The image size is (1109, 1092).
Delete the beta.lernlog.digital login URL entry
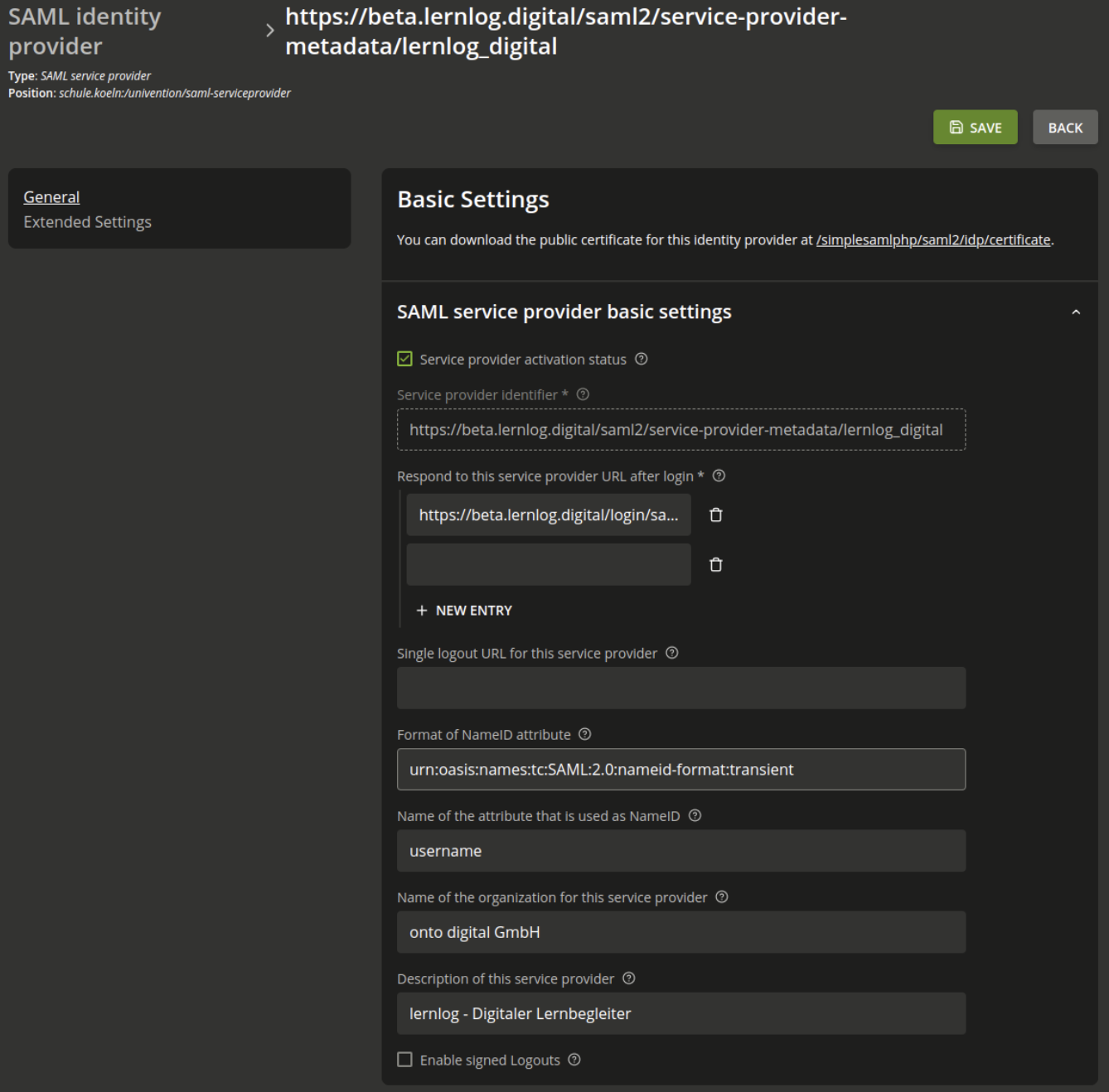pos(716,515)
